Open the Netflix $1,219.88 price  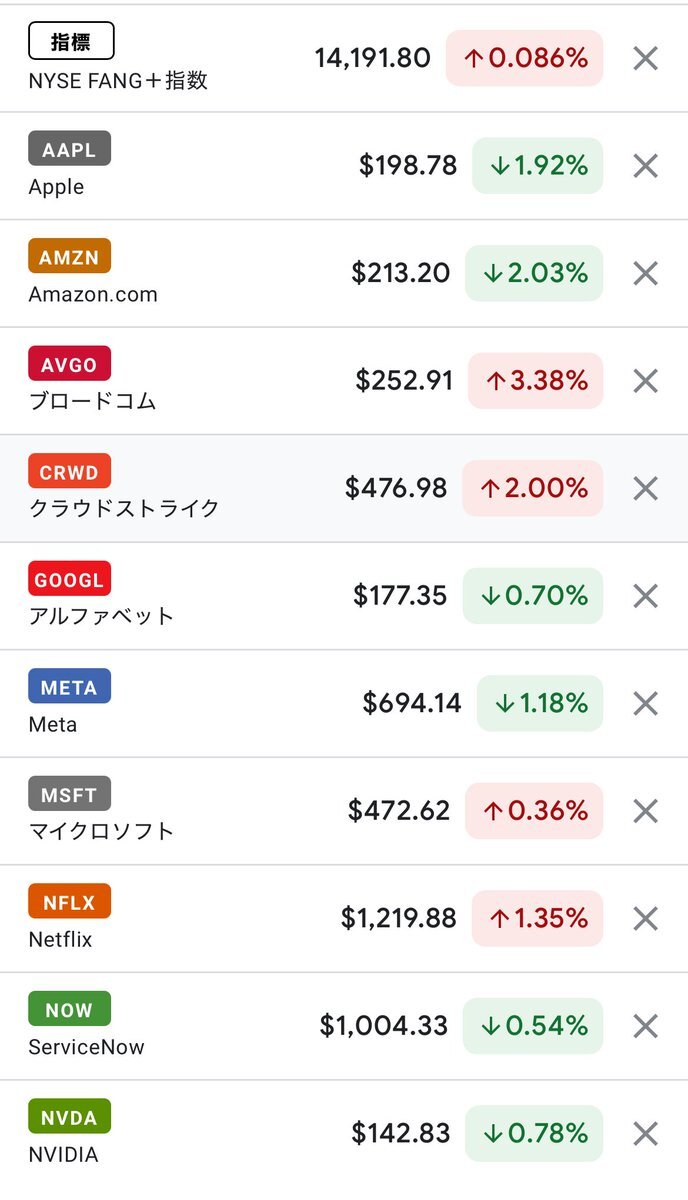pyautogui.click(x=398, y=918)
